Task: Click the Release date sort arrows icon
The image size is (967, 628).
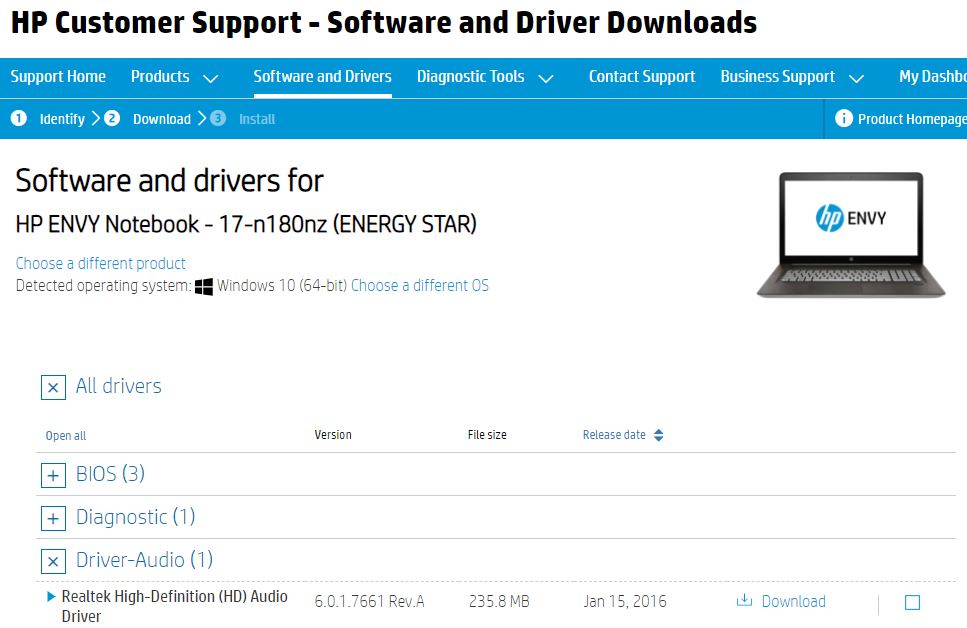Action: 659,435
